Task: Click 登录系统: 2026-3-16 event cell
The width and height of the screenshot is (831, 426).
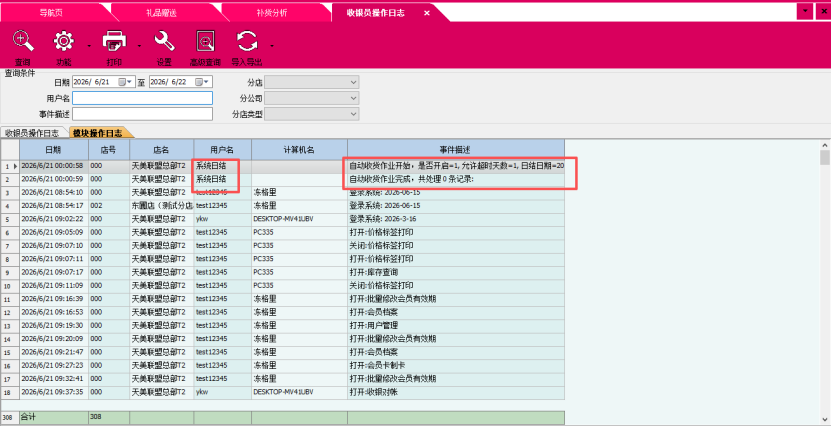Action: 456,219
